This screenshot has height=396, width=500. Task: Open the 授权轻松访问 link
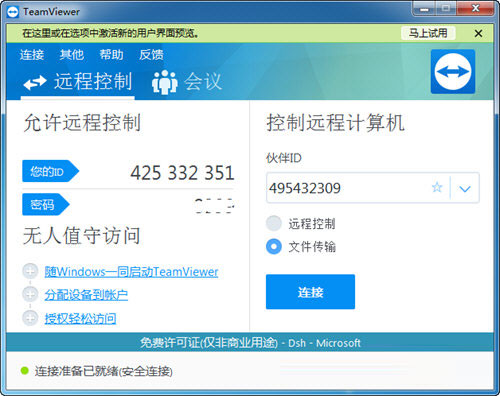coord(80,318)
